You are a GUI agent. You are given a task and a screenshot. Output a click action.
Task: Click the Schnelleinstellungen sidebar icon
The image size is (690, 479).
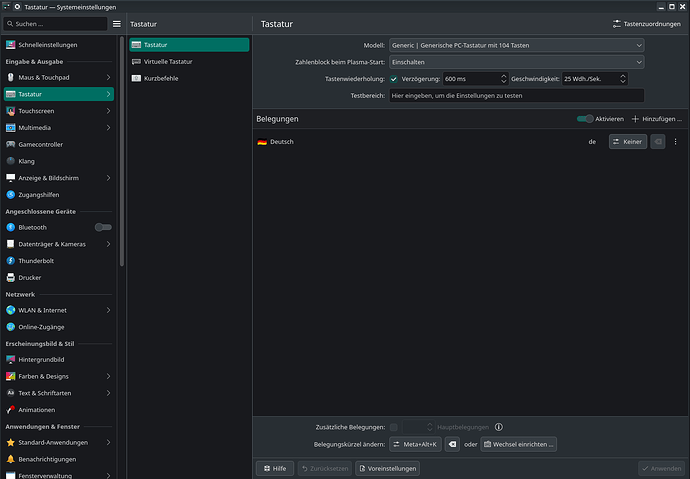(x=11, y=45)
